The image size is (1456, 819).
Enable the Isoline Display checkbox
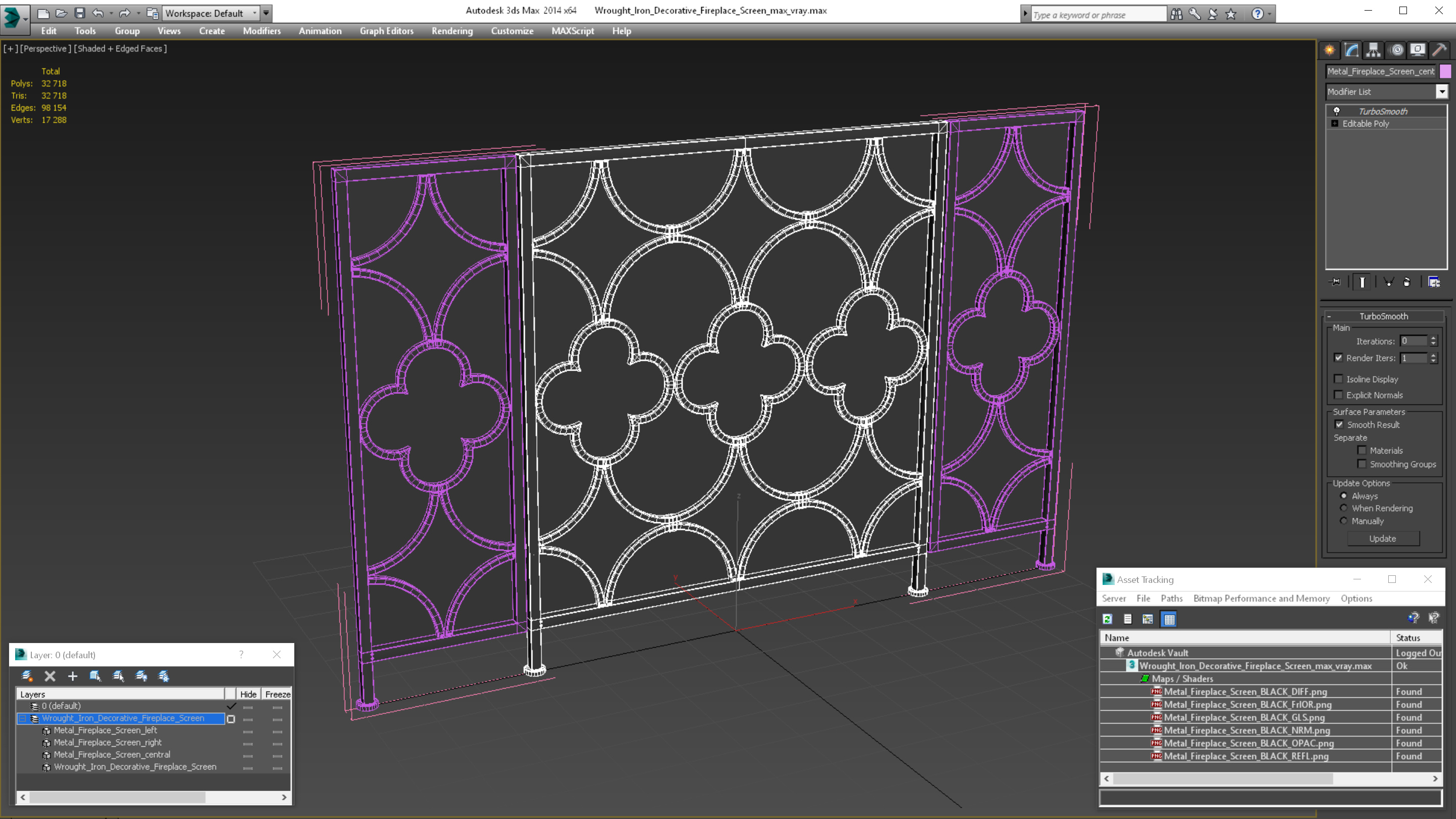(1337, 379)
